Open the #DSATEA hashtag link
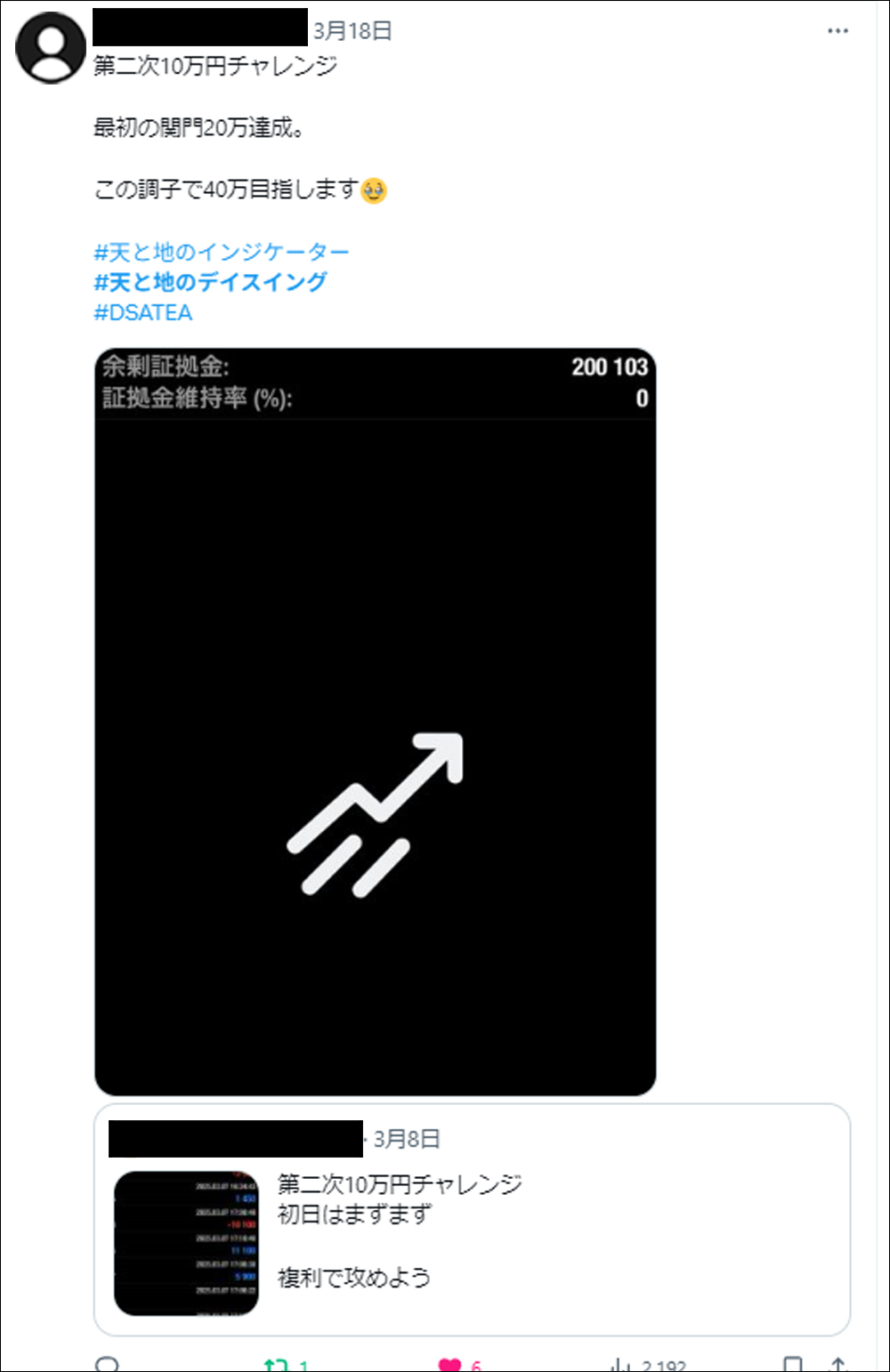This screenshot has height=1372, width=890. (143, 312)
